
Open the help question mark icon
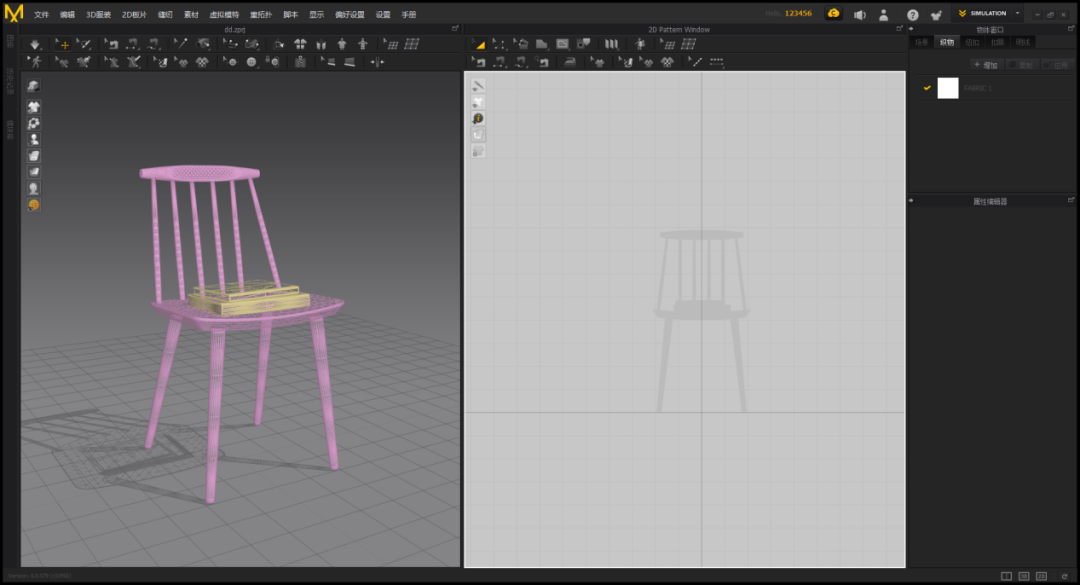tap(912, 15)
